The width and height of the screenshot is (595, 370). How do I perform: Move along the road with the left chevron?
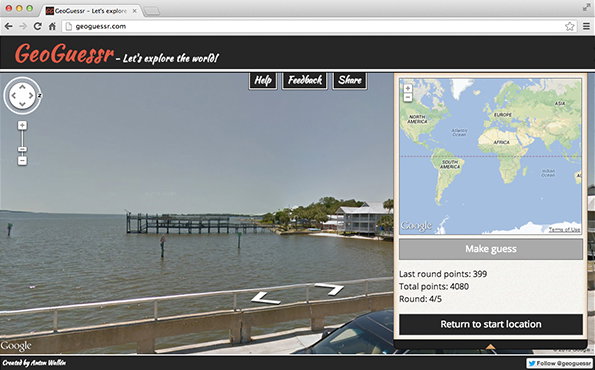[266, 298]
